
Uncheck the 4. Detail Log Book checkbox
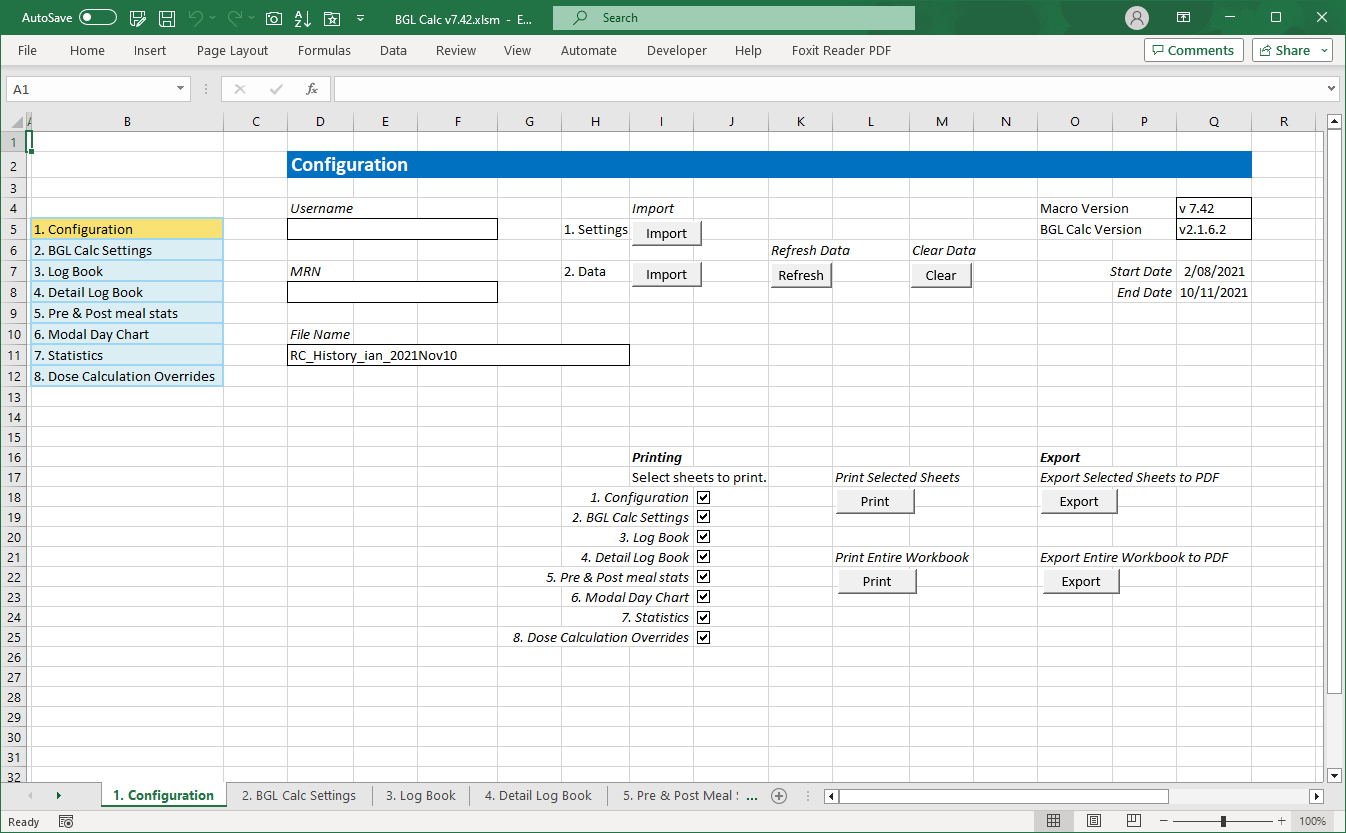point(703,557)
